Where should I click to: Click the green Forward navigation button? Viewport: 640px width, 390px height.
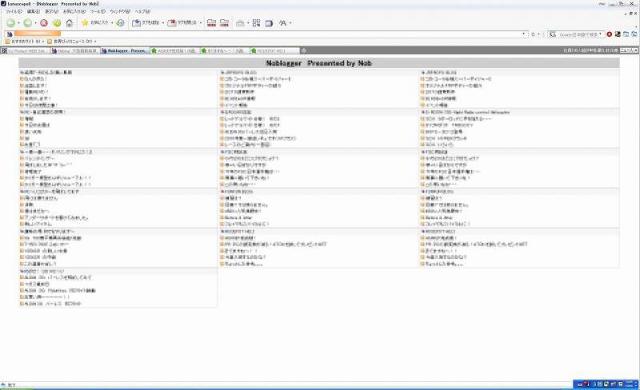pos(27,23)
